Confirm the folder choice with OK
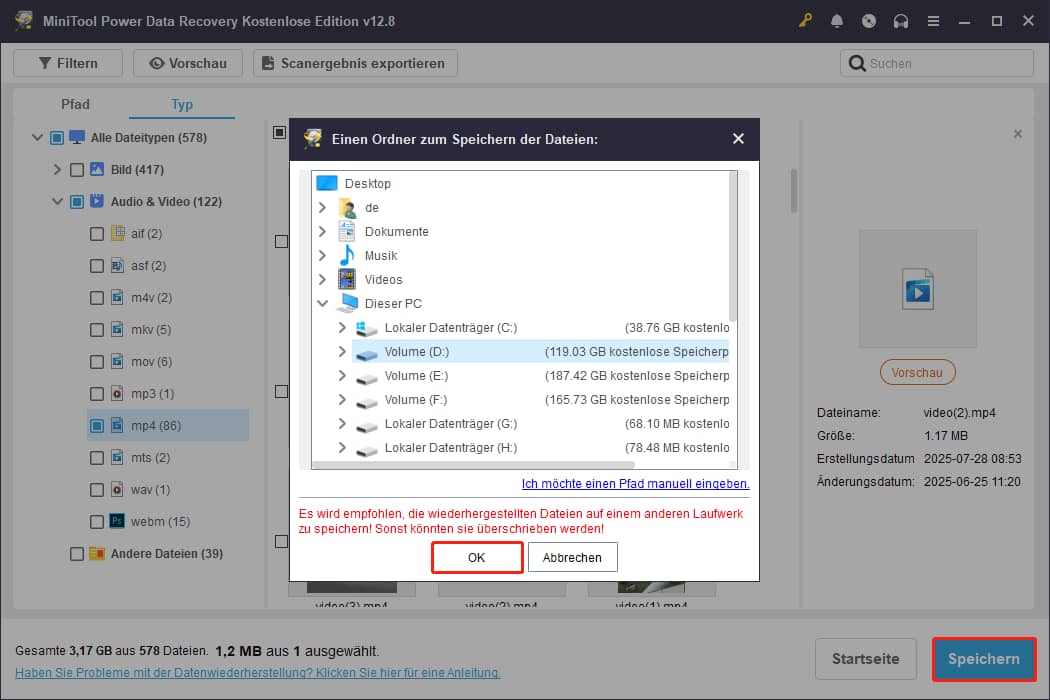Image resolution: width=1050 pixels, height=700 pixels. (477, 557)
